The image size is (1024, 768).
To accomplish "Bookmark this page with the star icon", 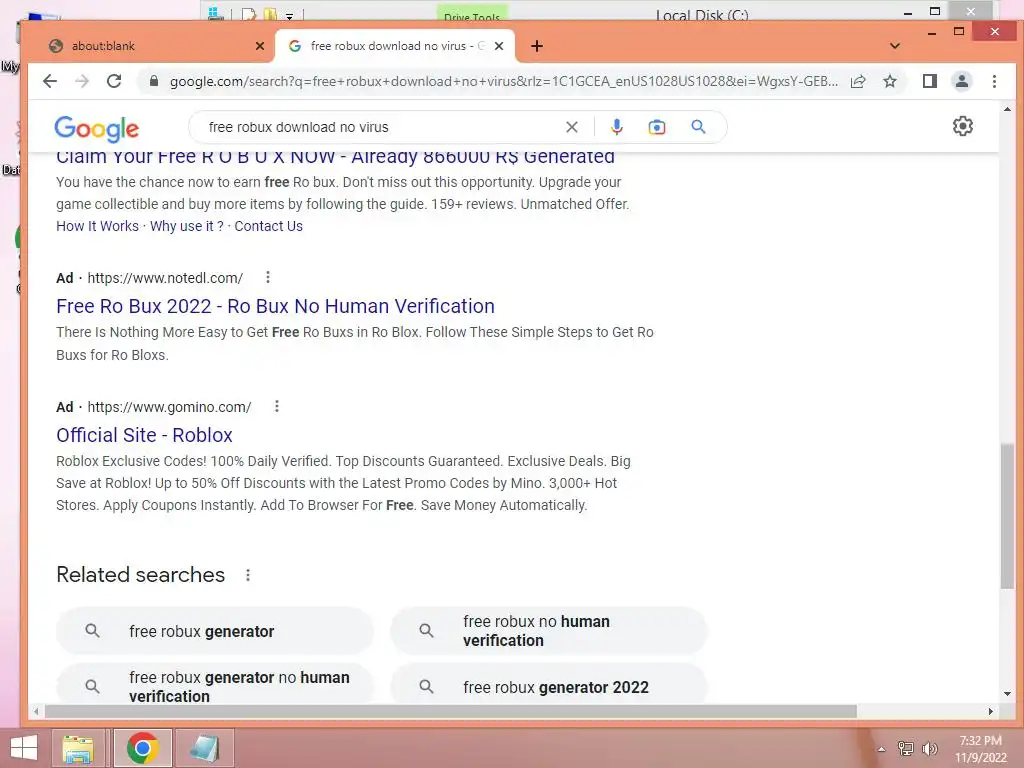I will tap(889, 81).
